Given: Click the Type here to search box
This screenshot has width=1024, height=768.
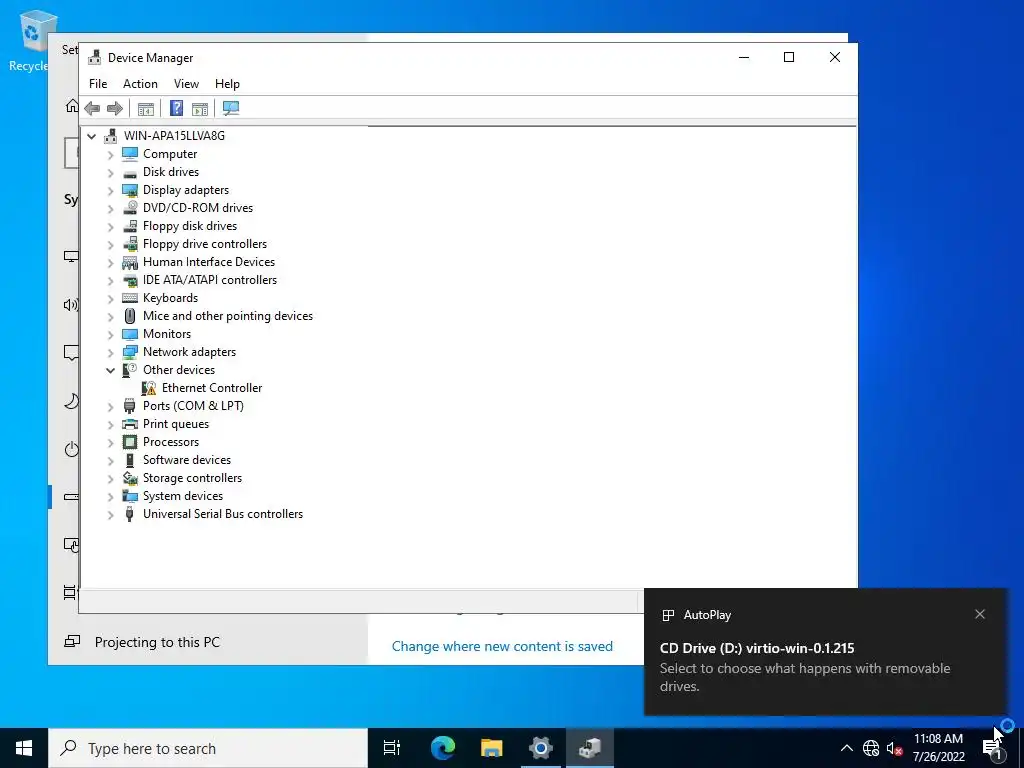Looking at the screenshot, I should click(x=208, y=748).
